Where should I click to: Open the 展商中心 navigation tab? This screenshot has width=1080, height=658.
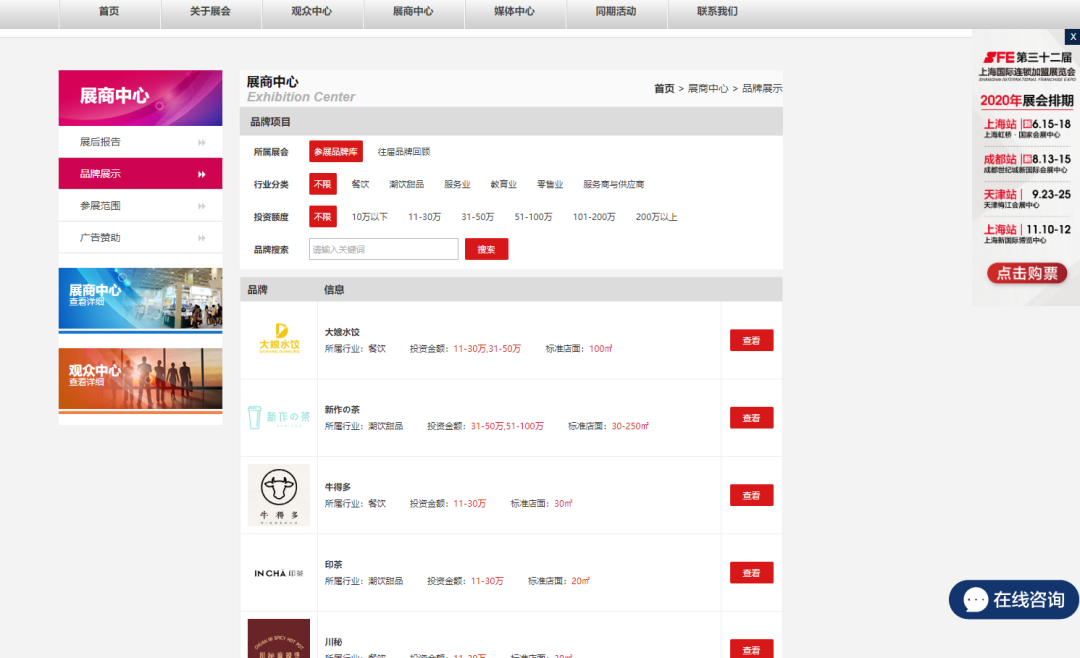[x=413, y=12]
